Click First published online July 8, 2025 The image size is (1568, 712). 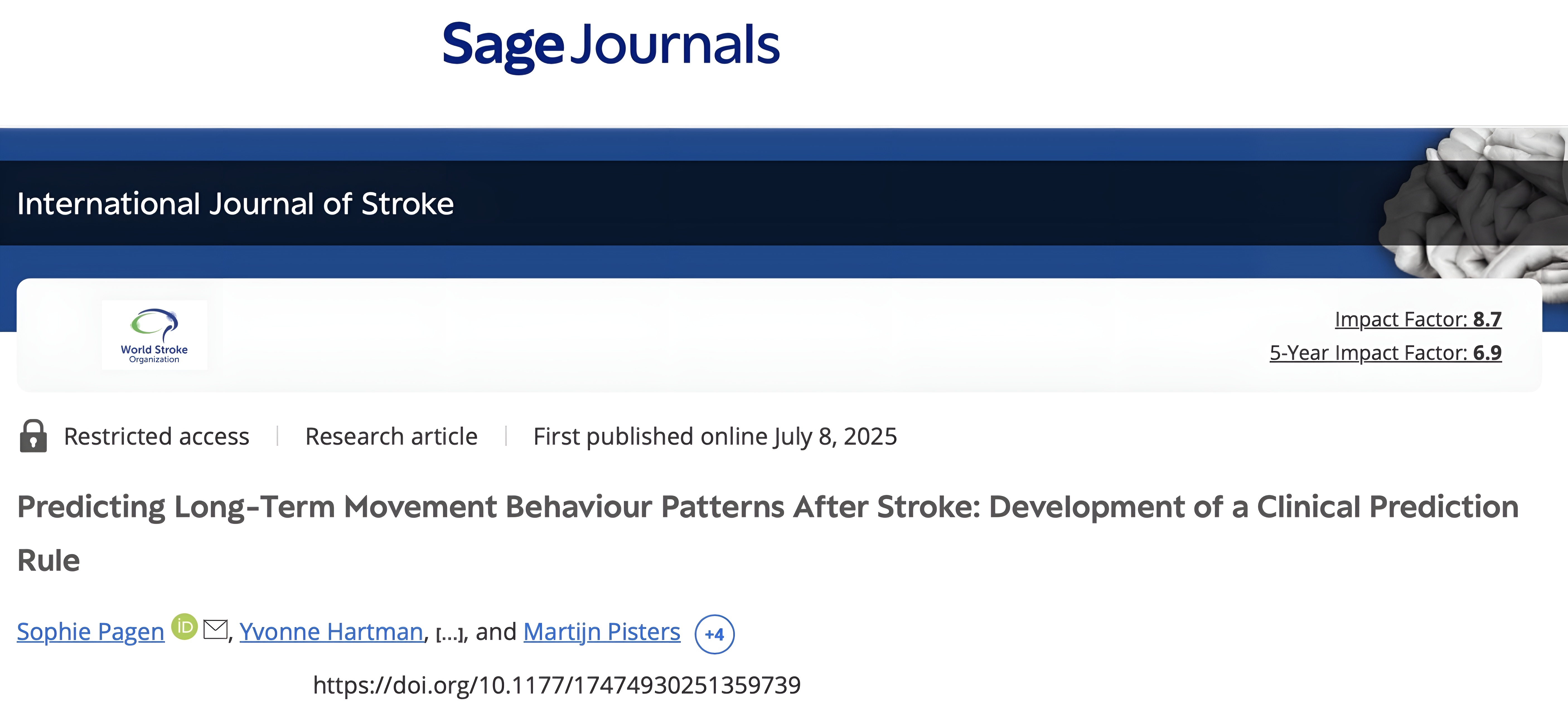(715, 437)
